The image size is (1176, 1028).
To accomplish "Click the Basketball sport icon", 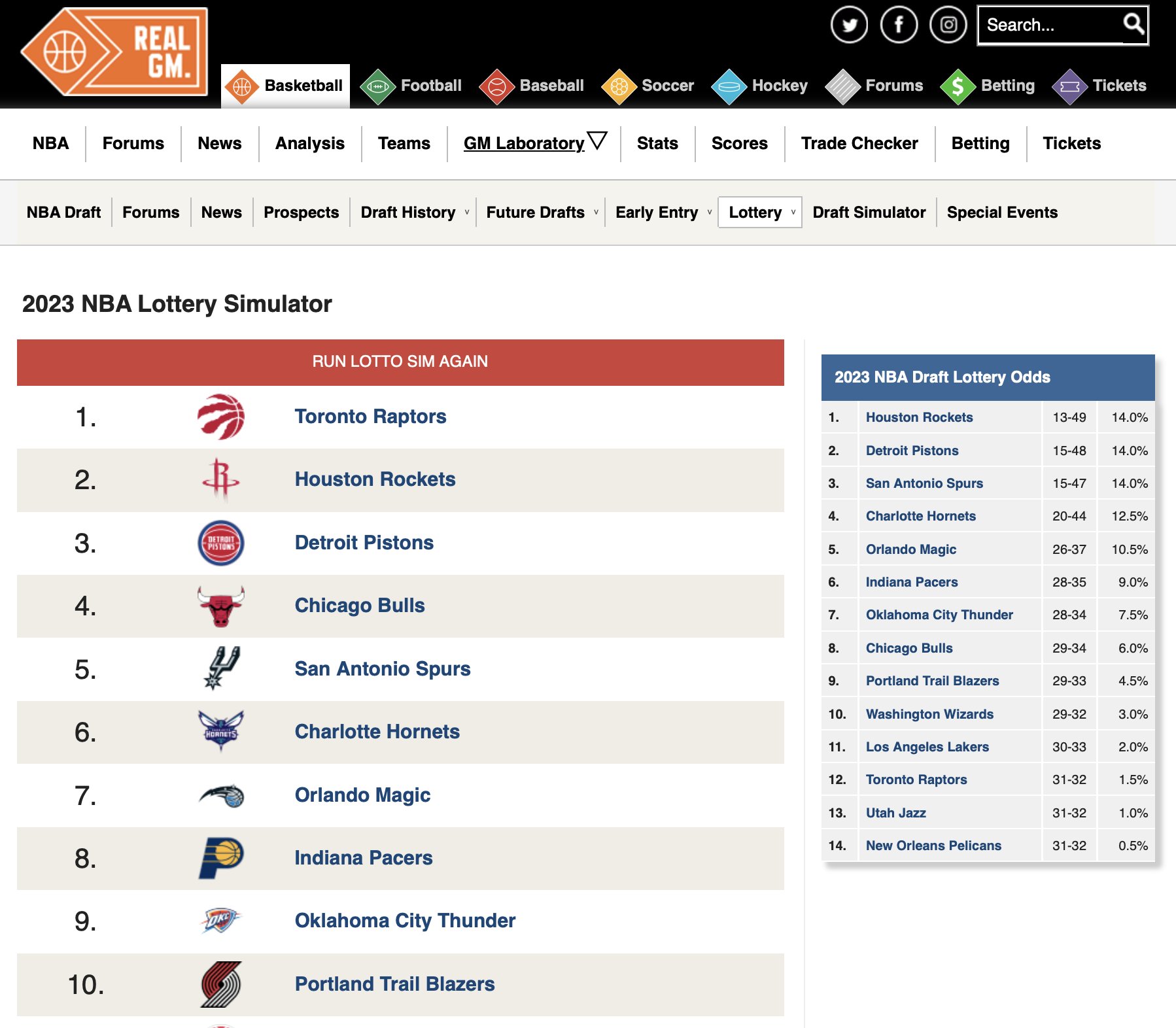I will pos(242,86).
